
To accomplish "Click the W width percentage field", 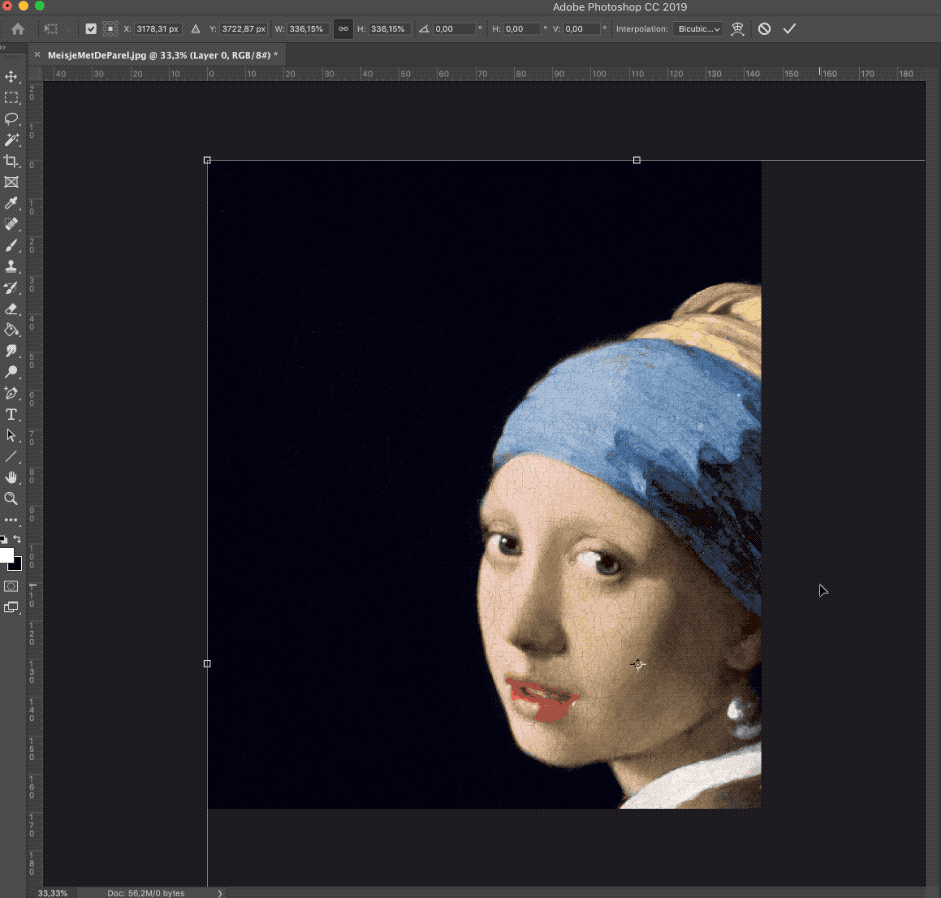I will click(x=309, y=29).
